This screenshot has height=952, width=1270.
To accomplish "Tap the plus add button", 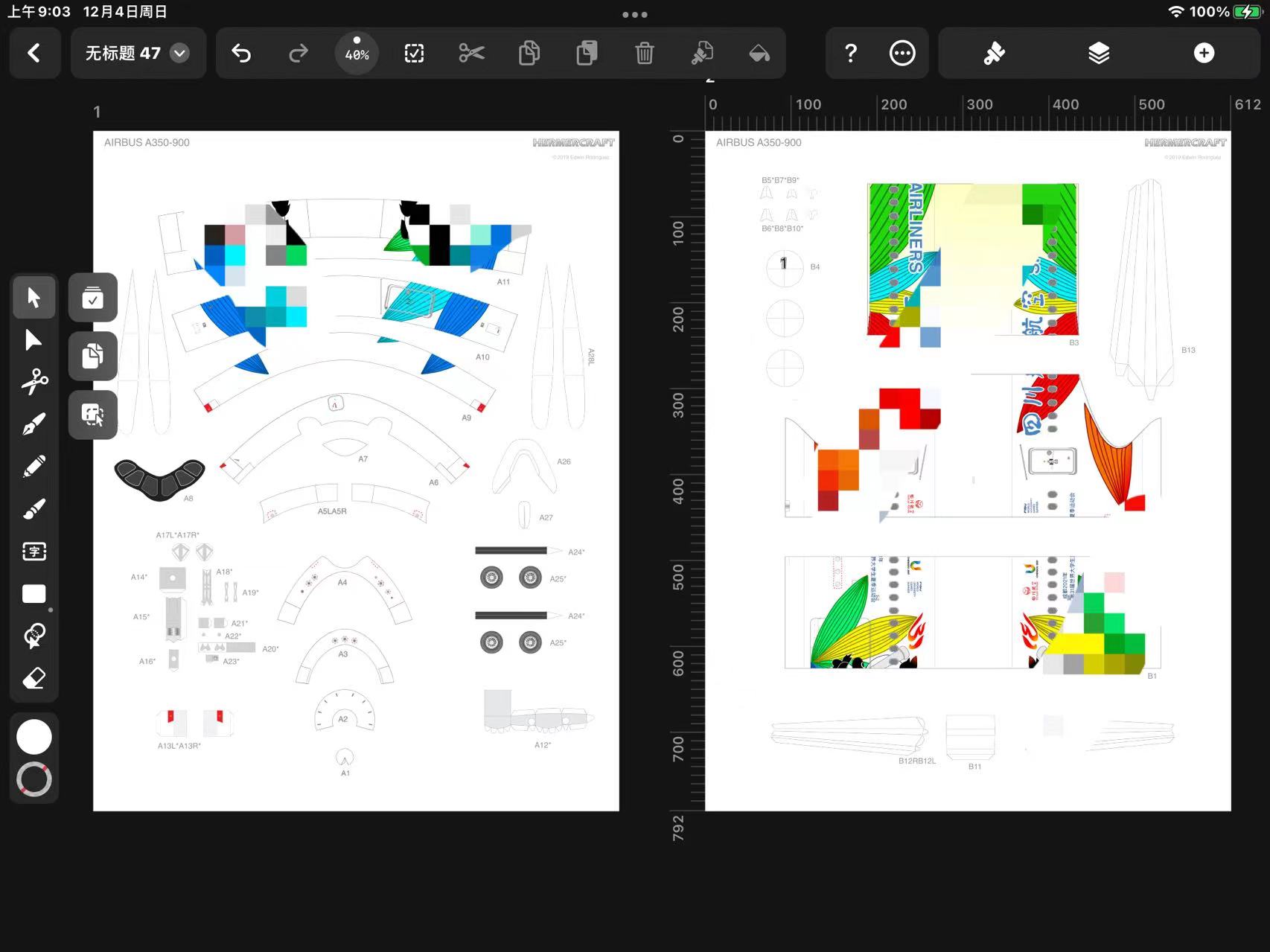I will (1204, 53).
